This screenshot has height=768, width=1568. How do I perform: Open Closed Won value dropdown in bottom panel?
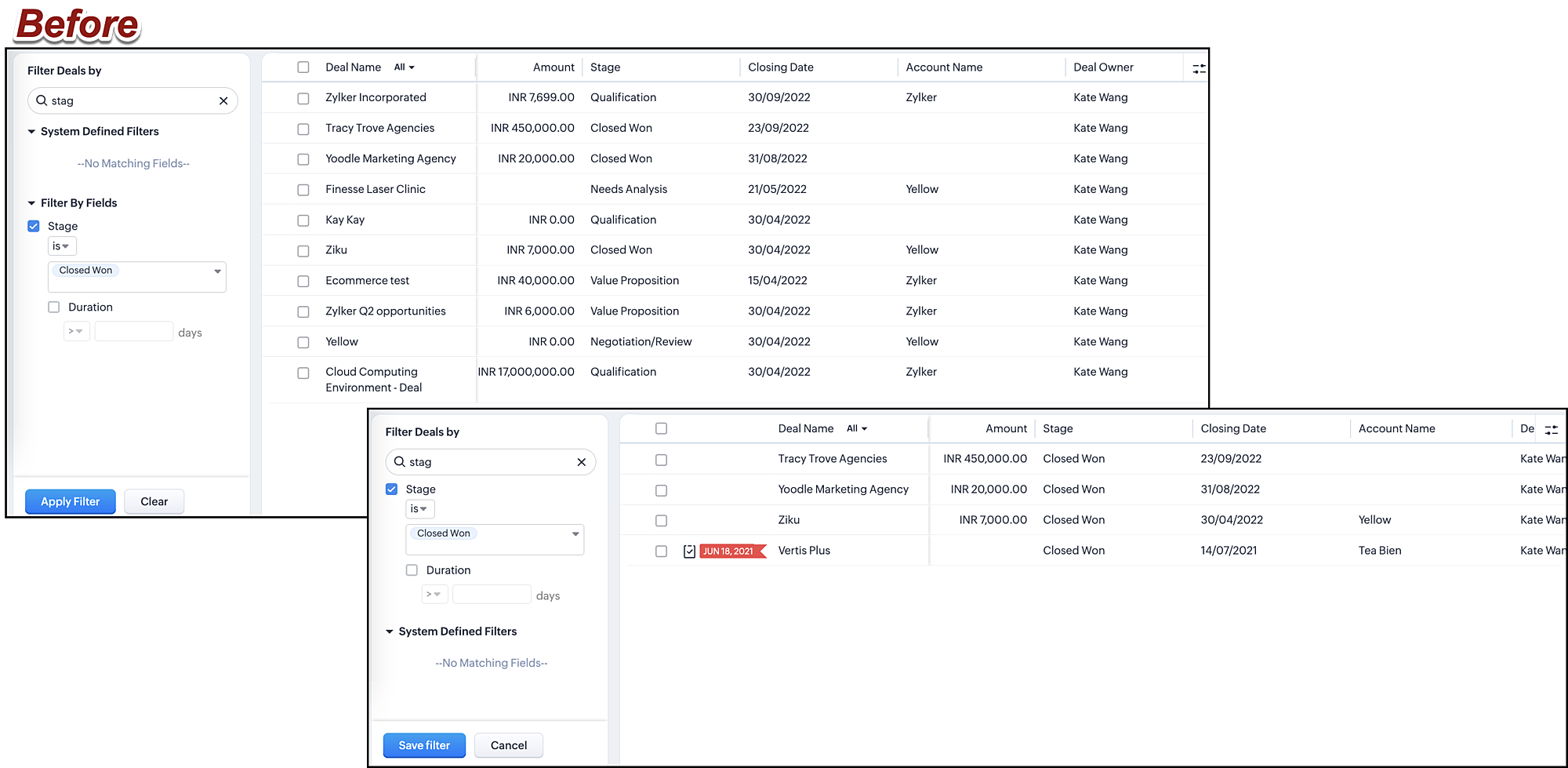pyautogui.click(x=575, y=534)
